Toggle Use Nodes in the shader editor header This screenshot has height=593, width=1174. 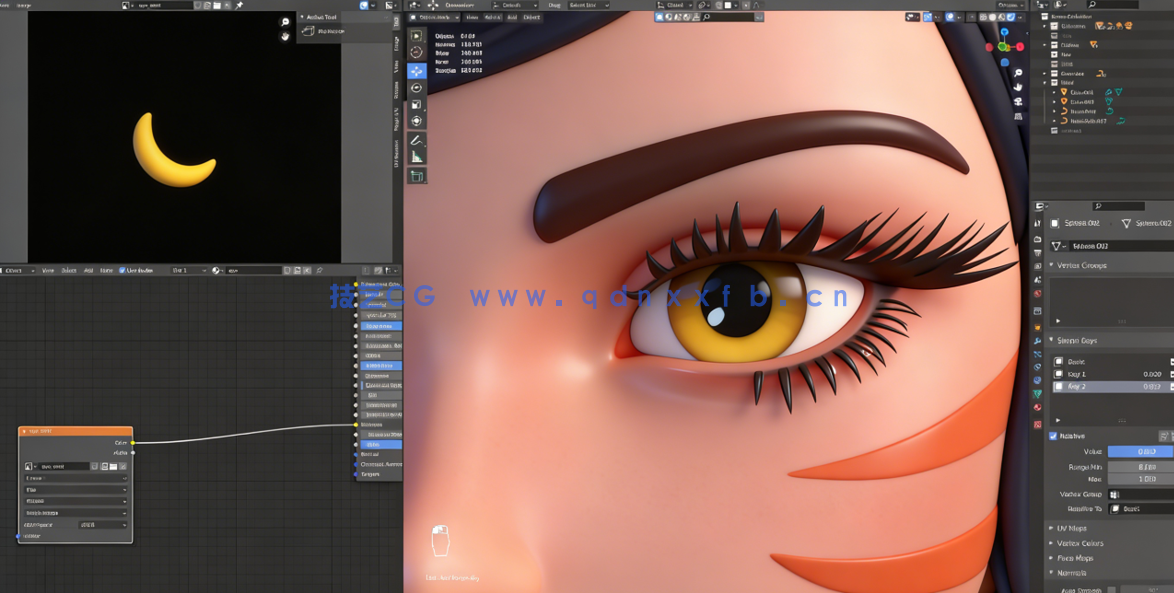tap(122, 270)
